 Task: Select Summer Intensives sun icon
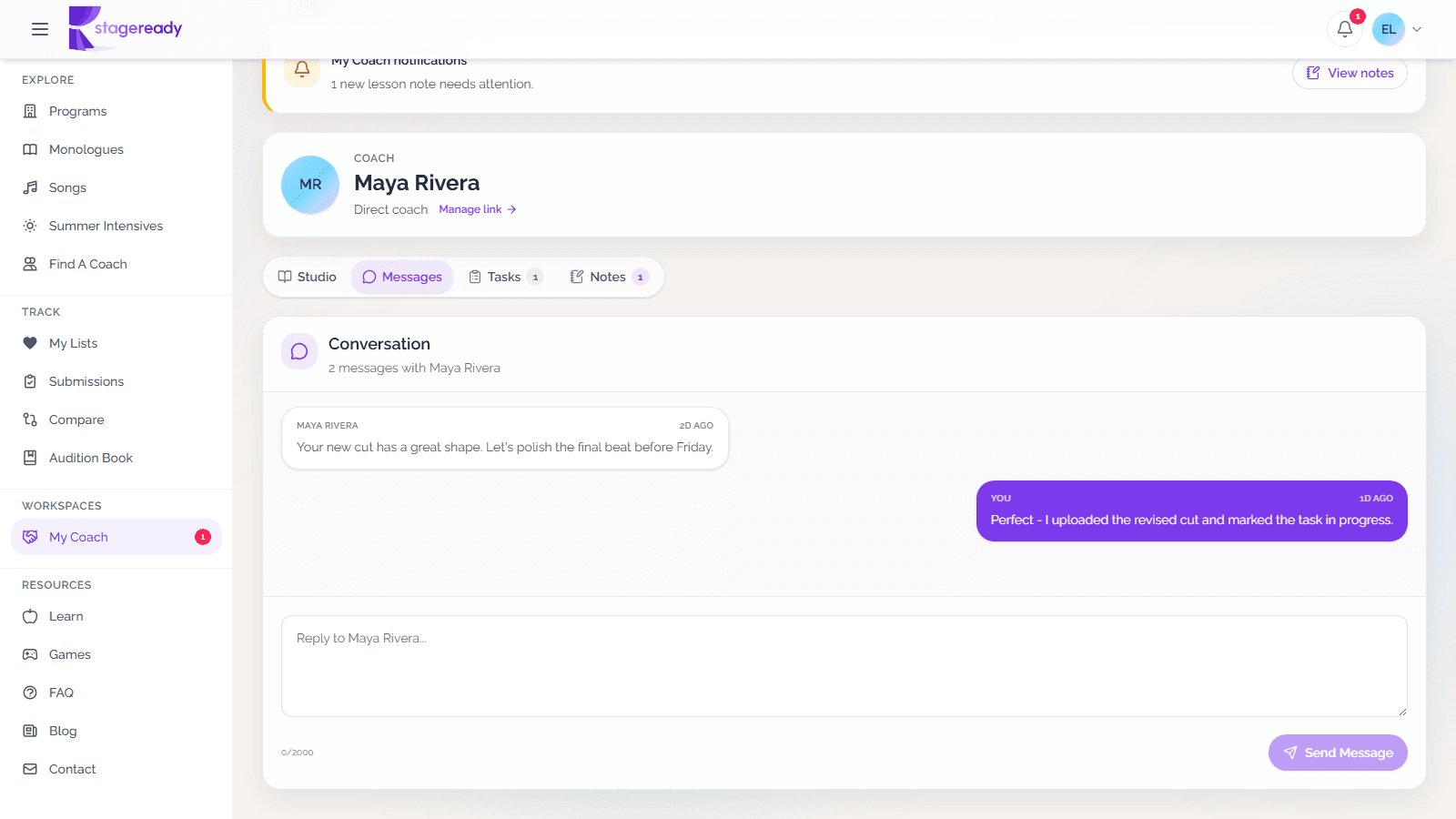[30, 226]
